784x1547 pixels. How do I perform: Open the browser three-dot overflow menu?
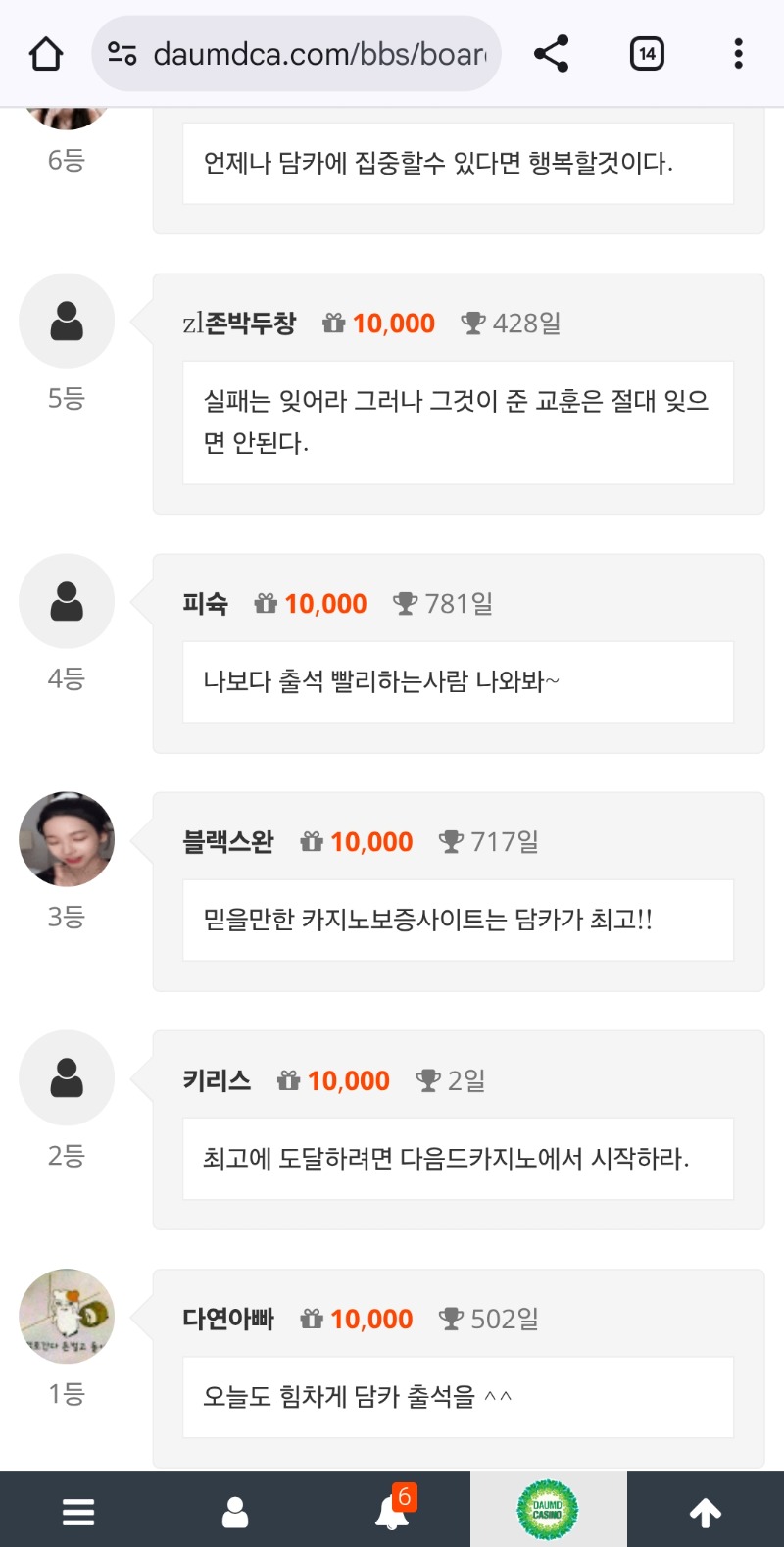[738, 54]
